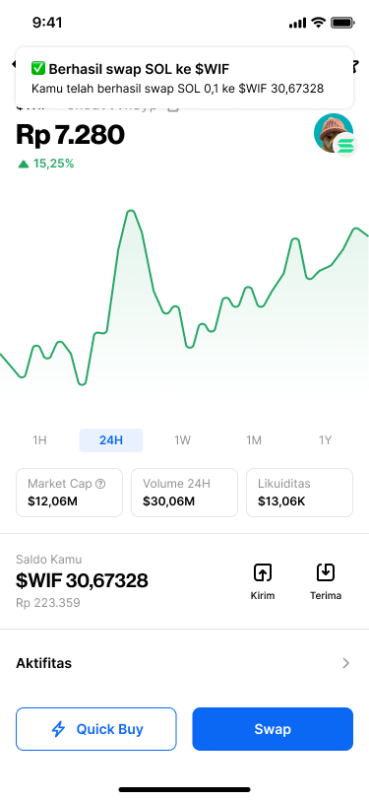Image resolution: width=369 pixels, height=800 pixels.
Task: Click the Market Cap info question icon
Action: pos(101,484)
